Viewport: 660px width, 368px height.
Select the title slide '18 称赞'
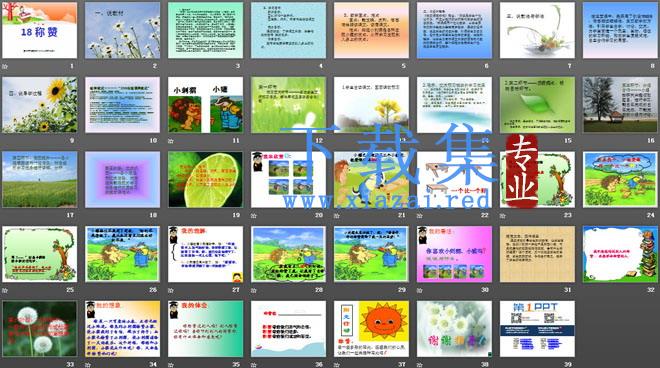pos(40,30)
